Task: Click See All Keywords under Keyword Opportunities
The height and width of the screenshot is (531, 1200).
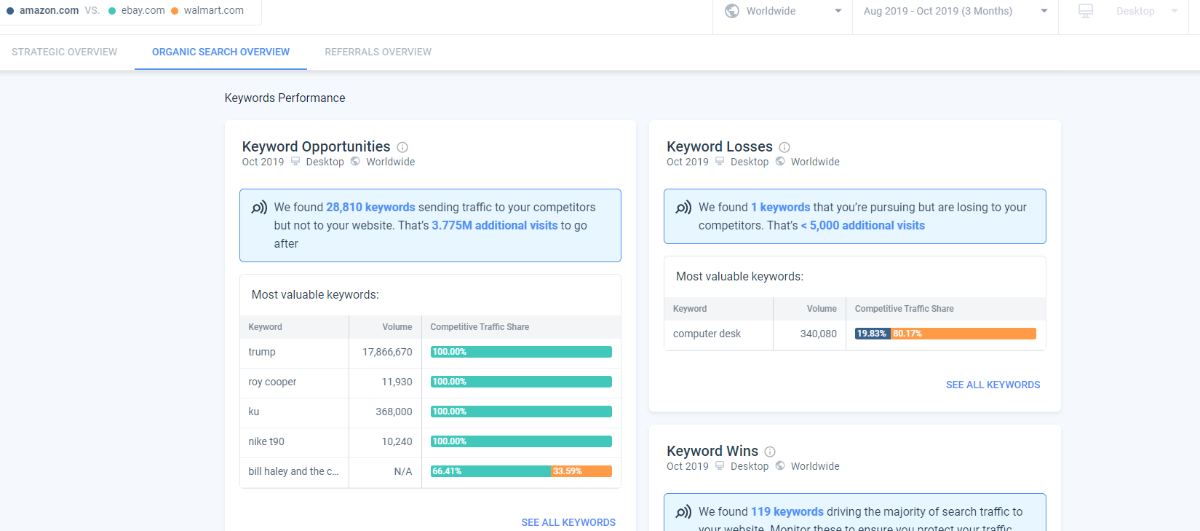Action: pyautogui.click(x=568, y=523)
